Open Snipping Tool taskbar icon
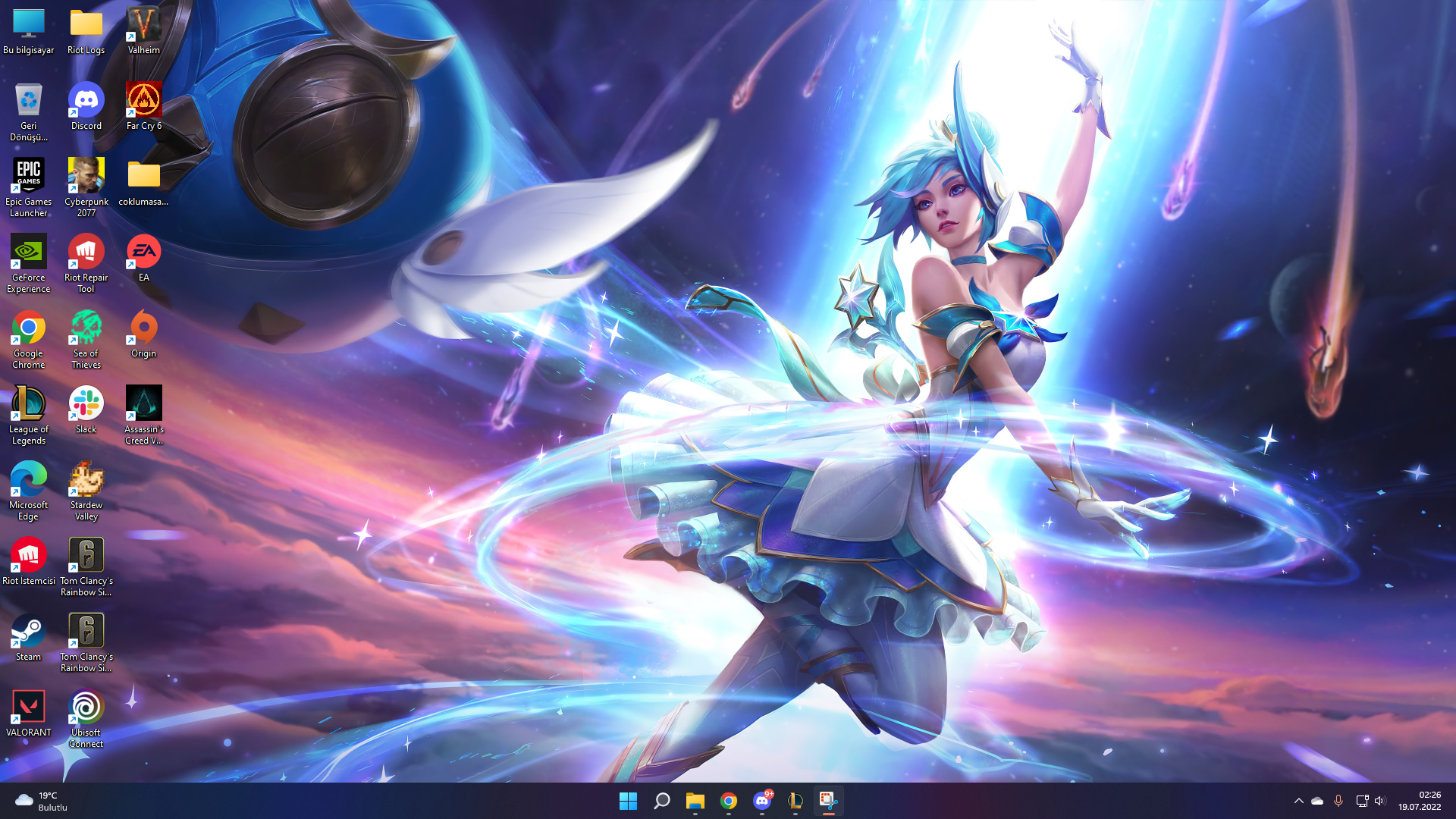This screenshot has width=1456, height=819. point(828,801)
